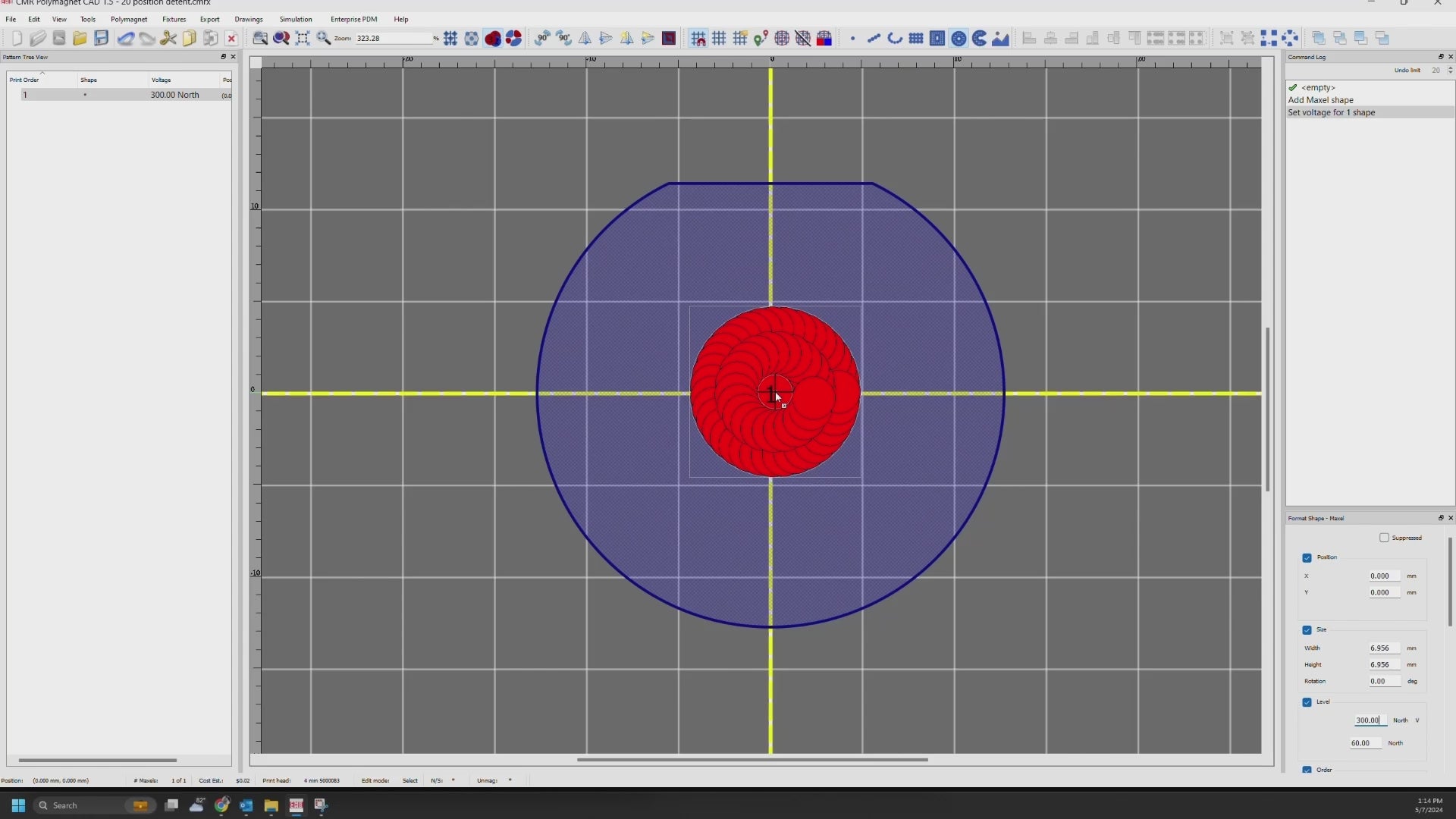The height and width of the screenshot is (819, 1456).
Task: Toggle the snap-to-grid magnet icon
Action: 698,38
